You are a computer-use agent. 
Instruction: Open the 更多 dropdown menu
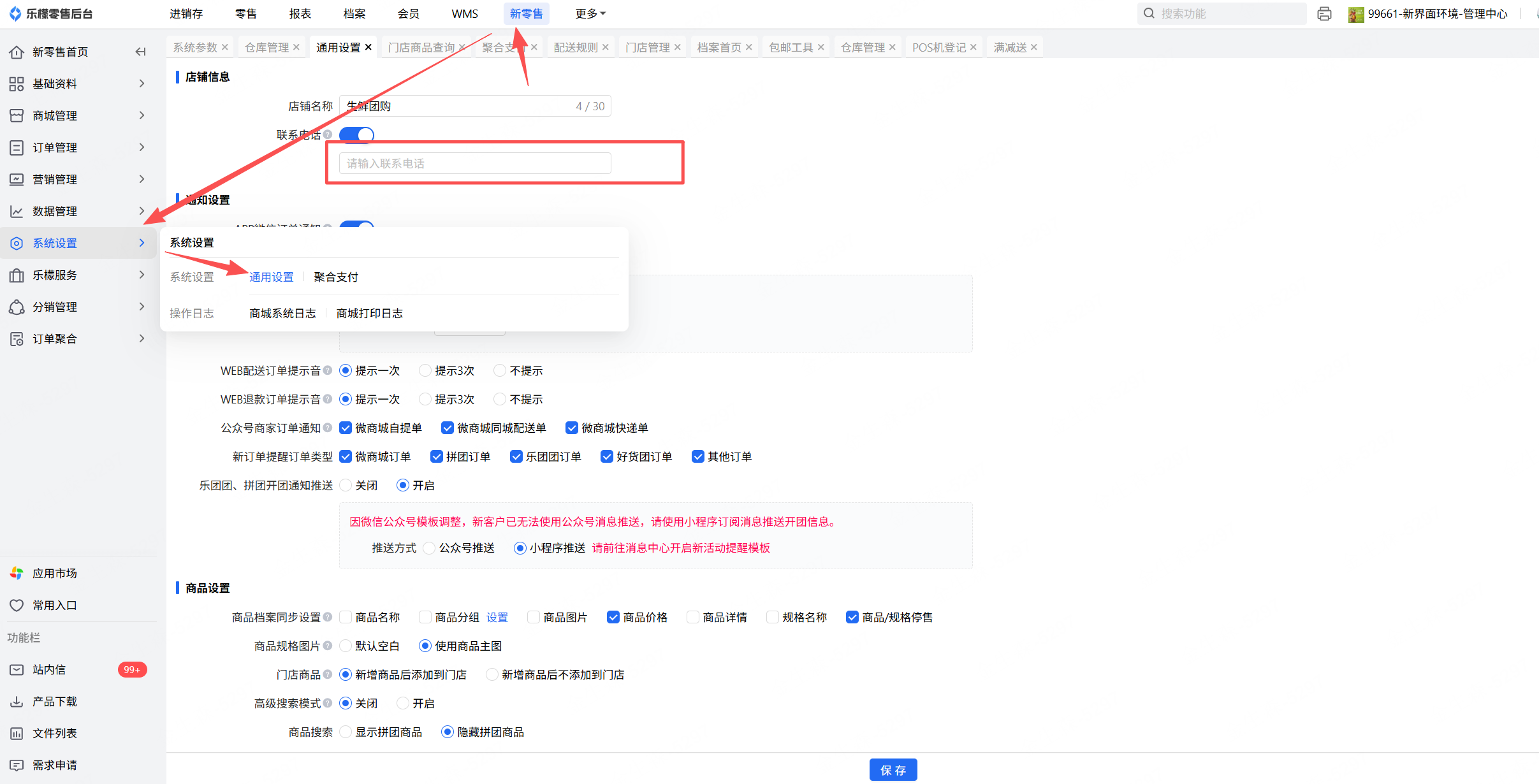click(590, 14)
